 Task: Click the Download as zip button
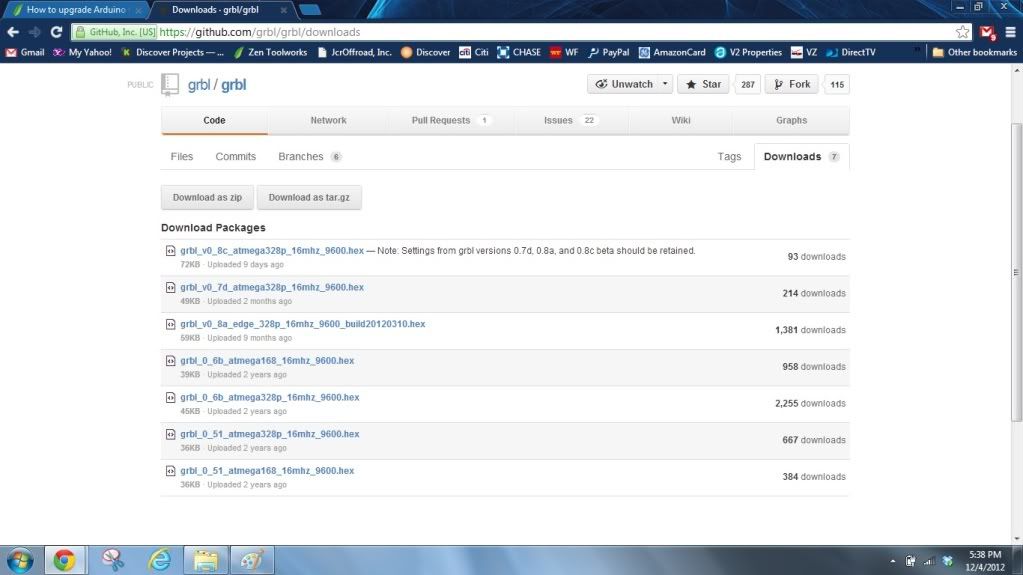pos(207,197)
